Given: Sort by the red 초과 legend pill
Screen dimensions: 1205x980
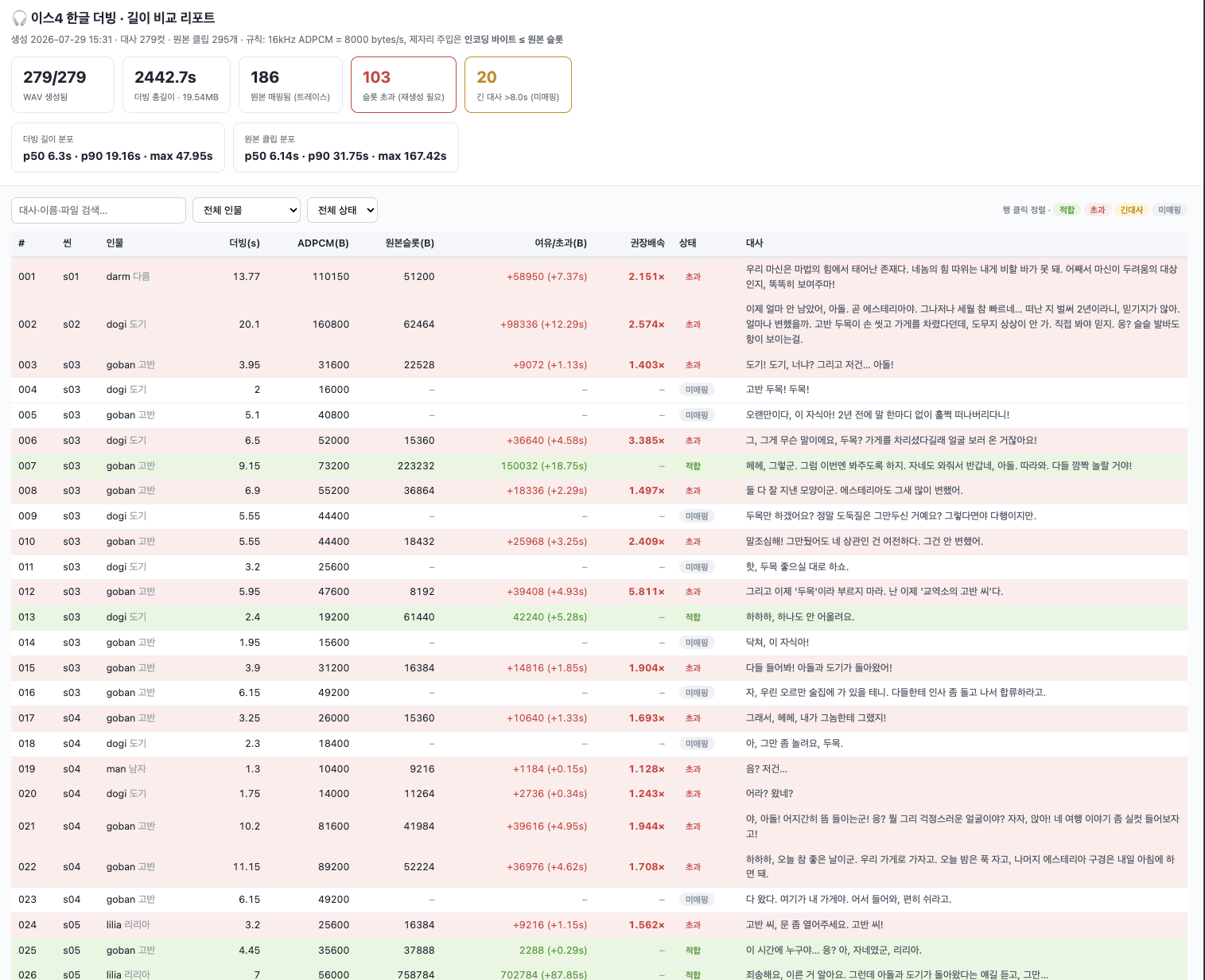Looking at the screenshot, I should tap(1098, 210).
